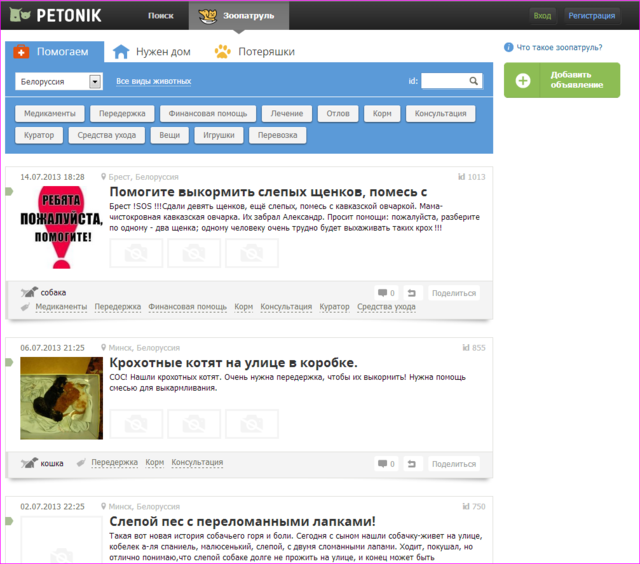640x564 pixels.
Task: Click first photo placeholder in puppies post
Action: coord(135,253)
